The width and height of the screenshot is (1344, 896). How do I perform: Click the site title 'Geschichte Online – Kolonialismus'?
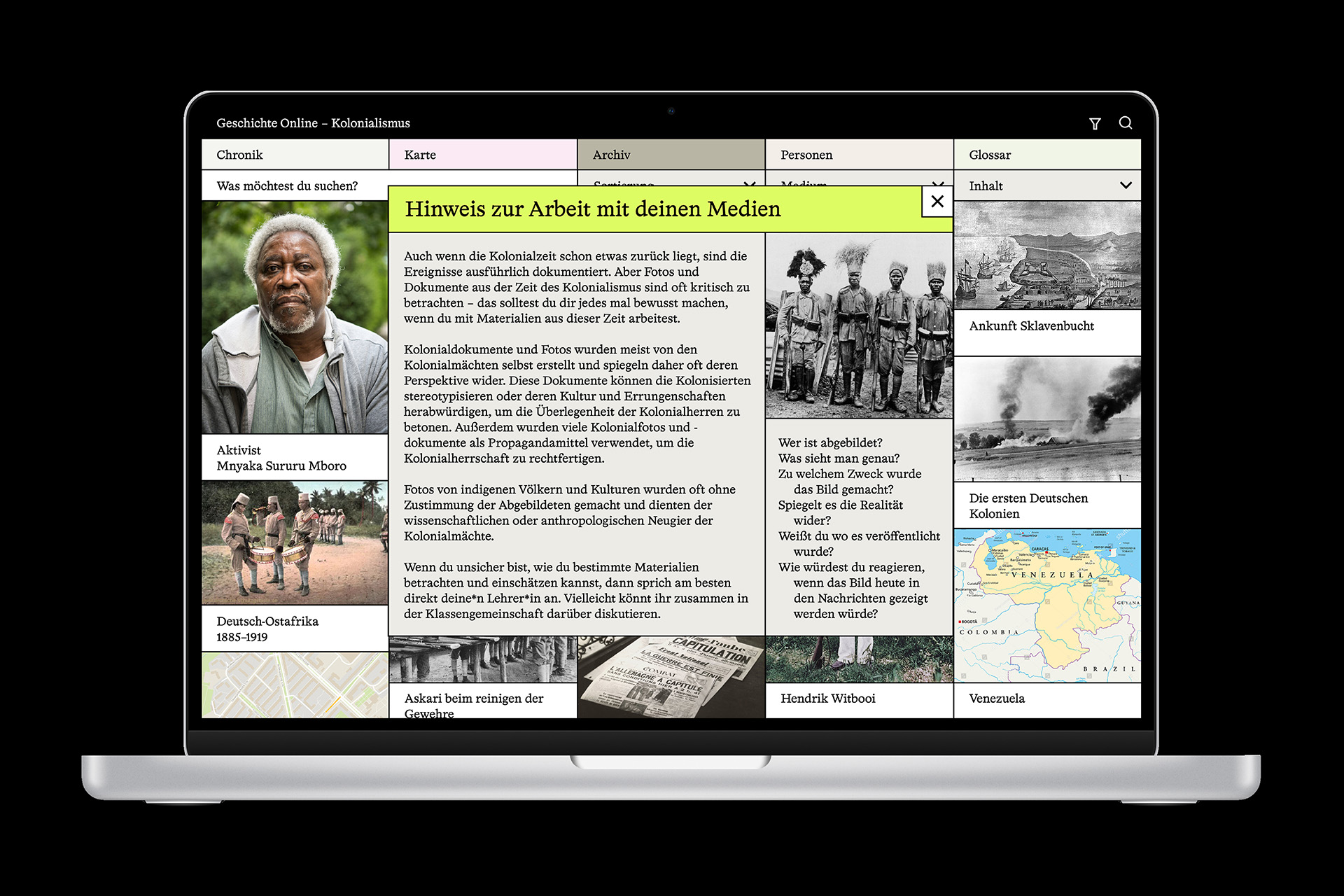313,123
